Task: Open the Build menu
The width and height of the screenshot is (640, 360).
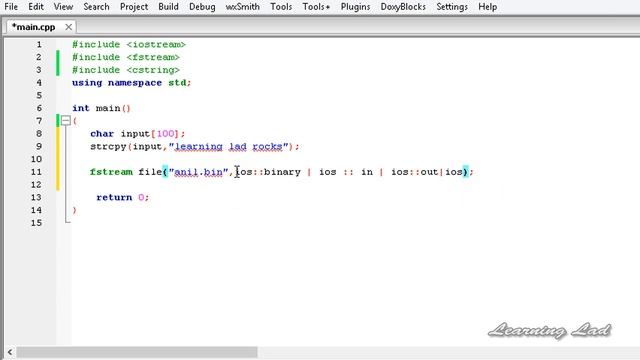Action: 168,7
